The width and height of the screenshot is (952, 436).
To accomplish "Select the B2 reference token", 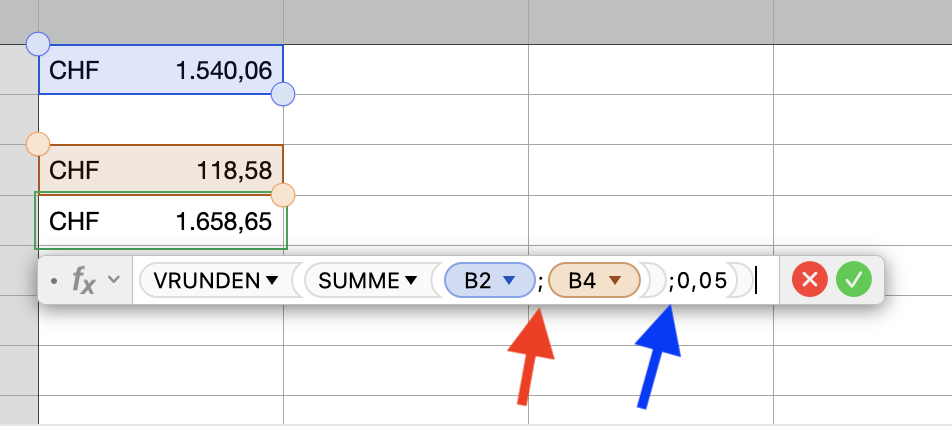I will 478,282.
